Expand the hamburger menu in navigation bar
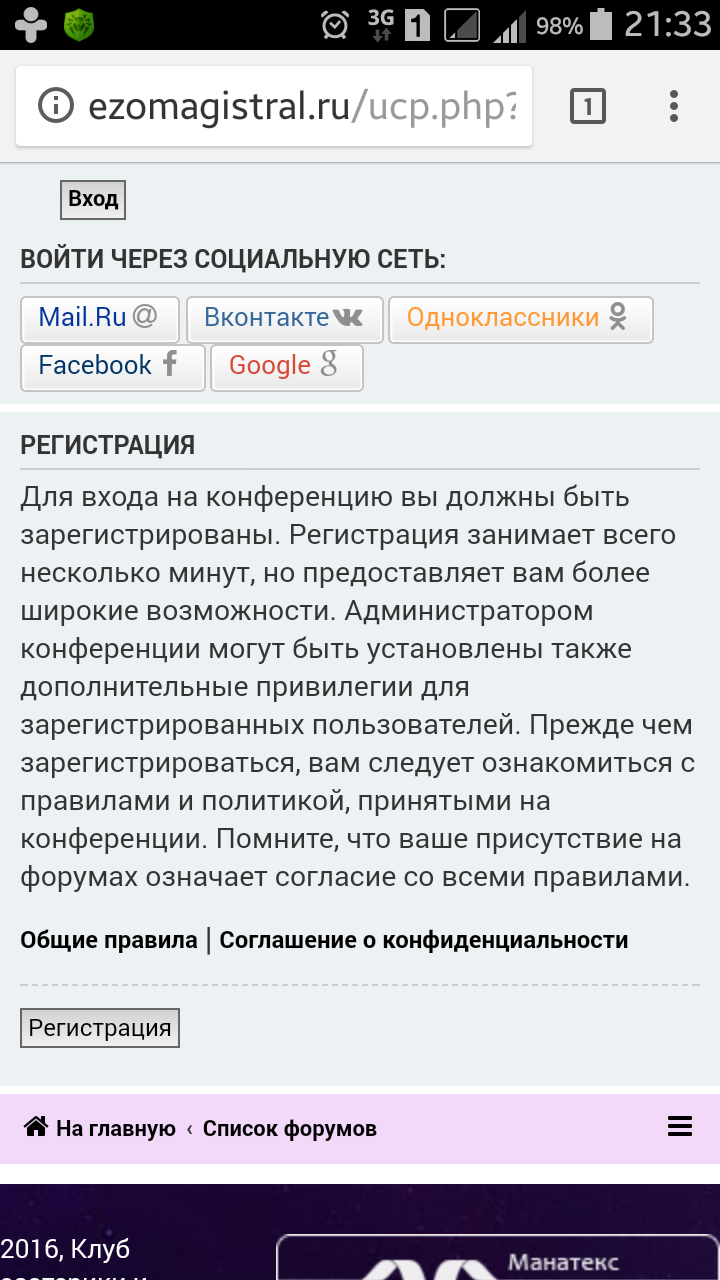This screenshot has height=1280, width=720. coord(680,1128)
